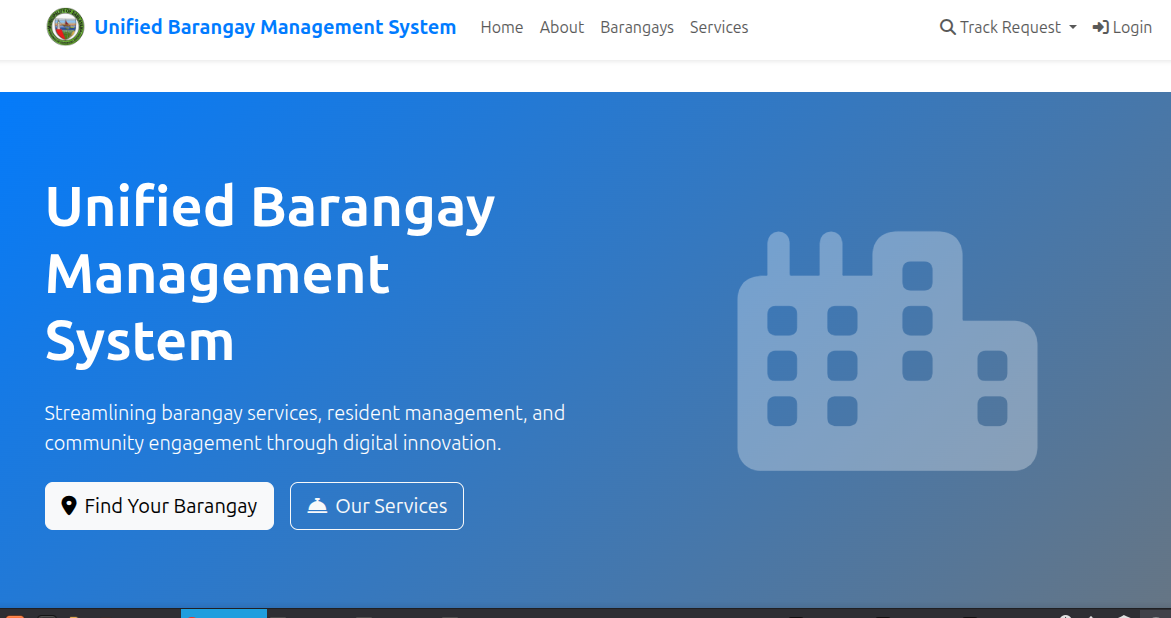Select the Barangays nav item
Screen dimensions: 1171x618
pos(637,28)
